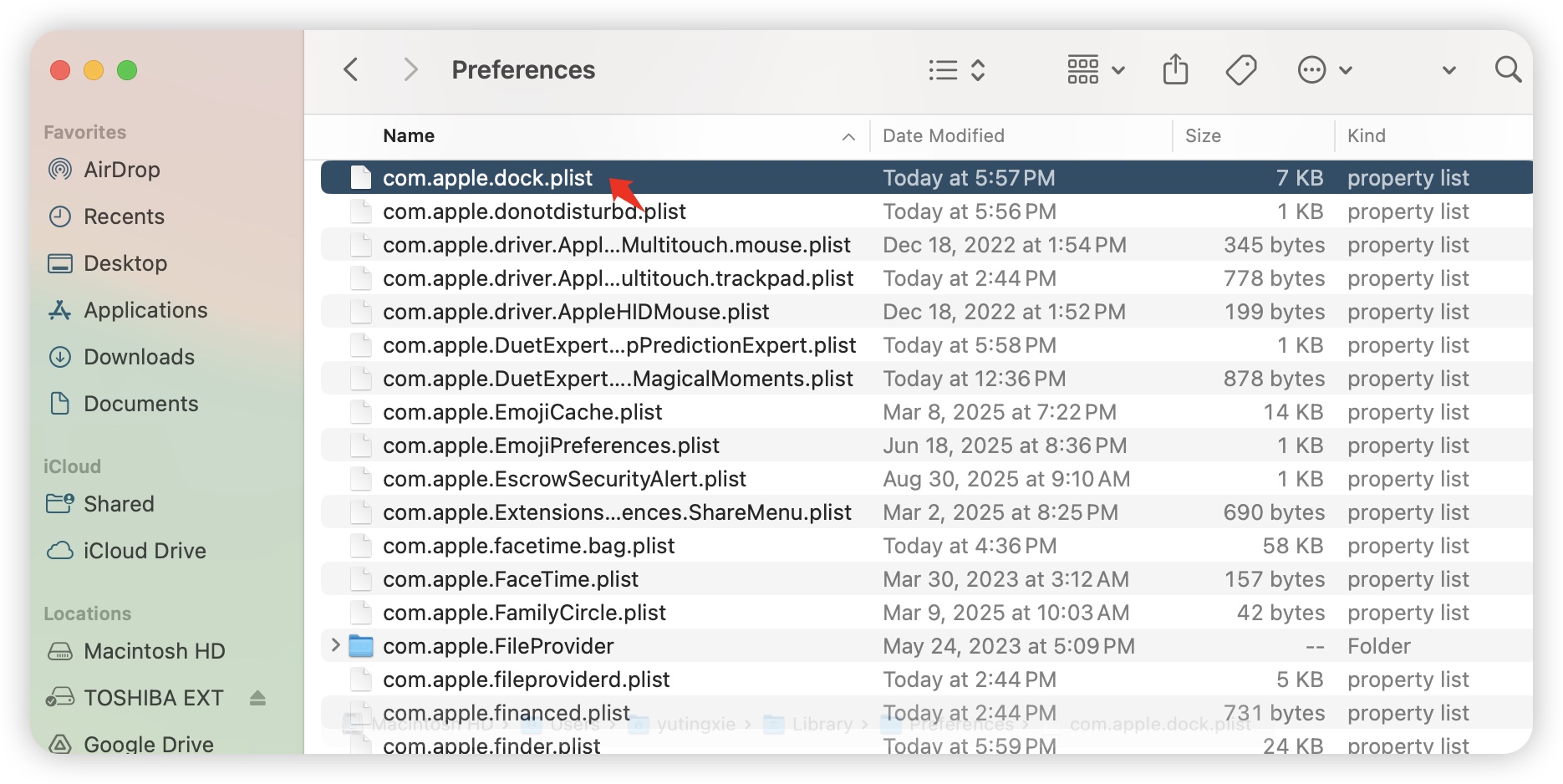Sort by the Name column header
The image size is (1563, 784).
409,135
